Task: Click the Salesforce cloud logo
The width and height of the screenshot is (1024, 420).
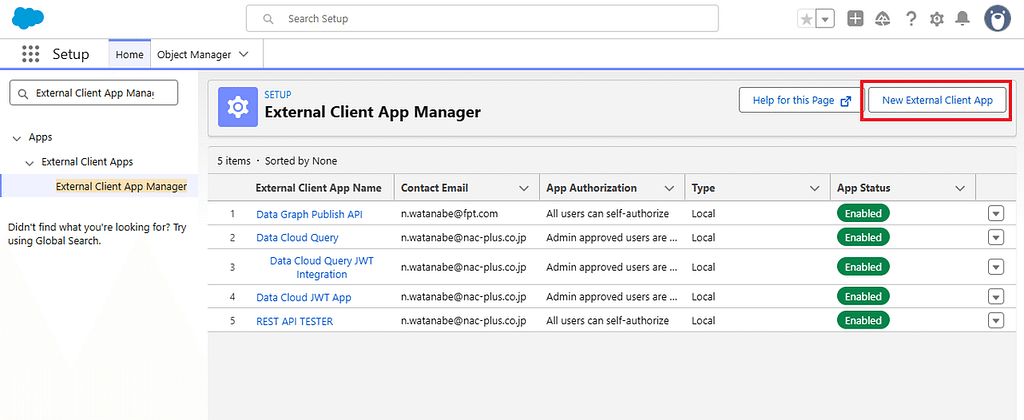Action: [x=28, y=18]
